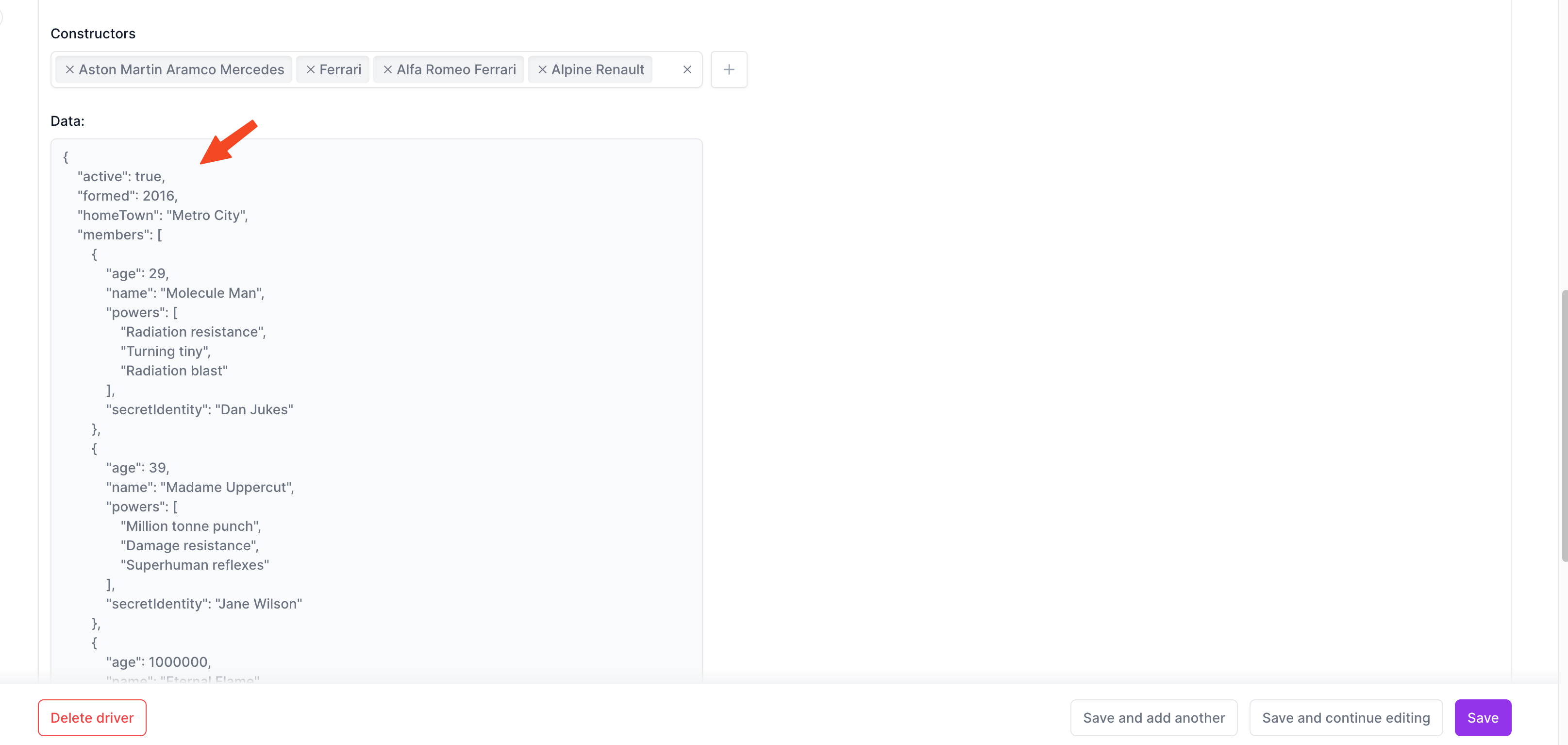Remove the "Ferrari" constructor tag

pos(309,69)
